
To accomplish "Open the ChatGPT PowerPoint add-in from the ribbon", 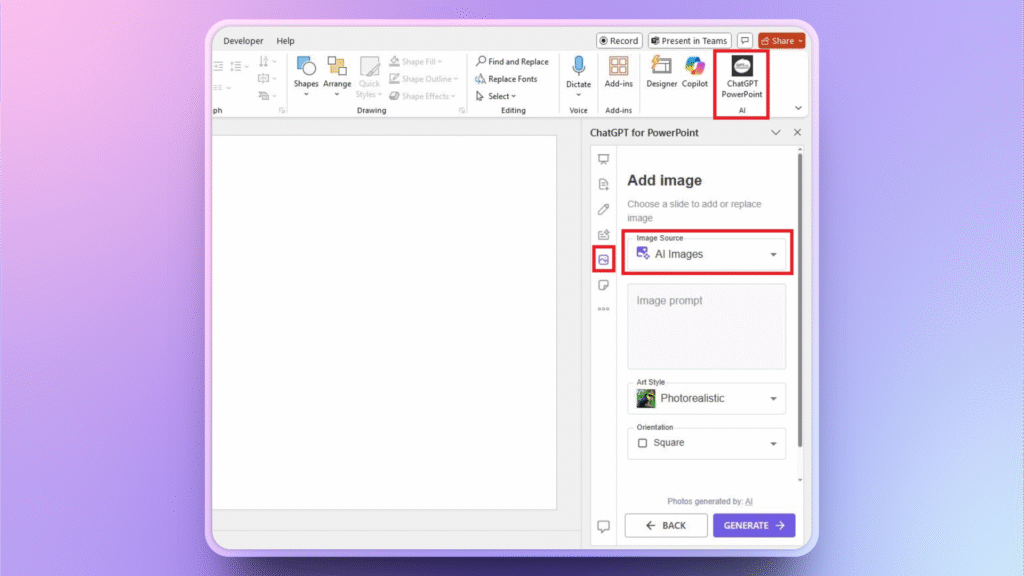I will [740, 76].
